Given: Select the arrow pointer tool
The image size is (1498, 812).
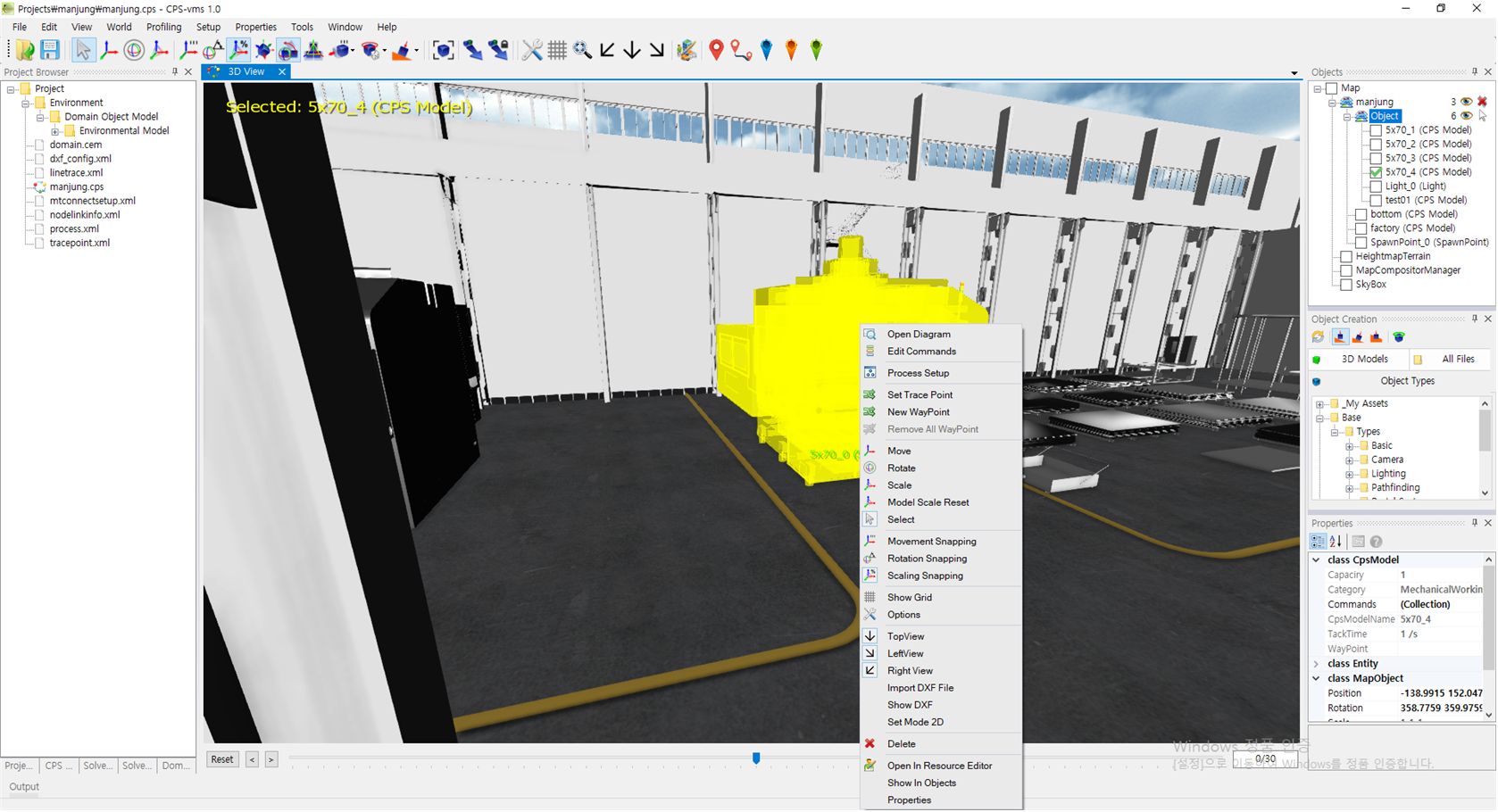Looking at the screenshot, I should pos(83,50).
